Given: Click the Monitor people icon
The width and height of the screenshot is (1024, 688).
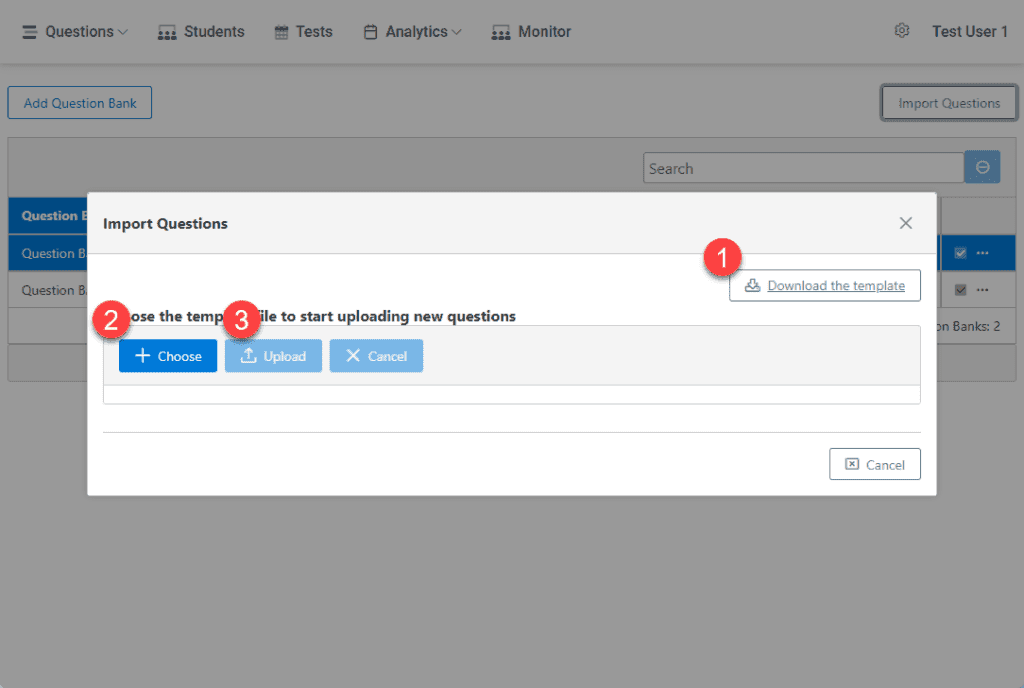Looking at the screenshot, I should pos(501,33).
